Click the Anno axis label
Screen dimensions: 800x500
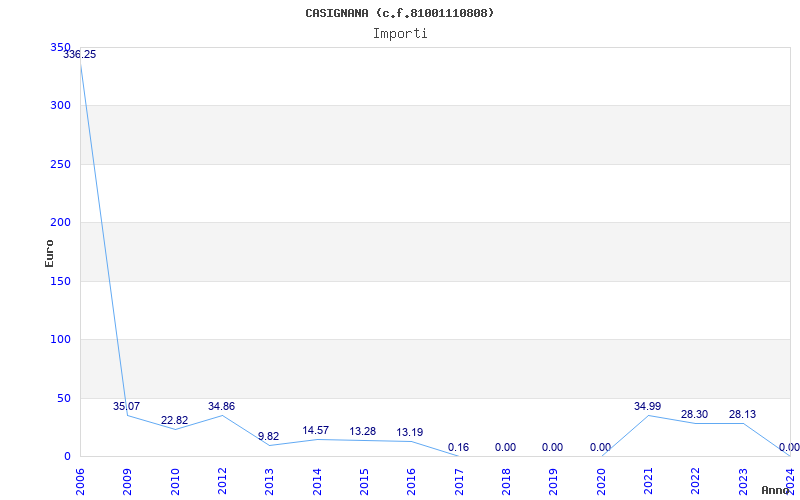point(777,490)
